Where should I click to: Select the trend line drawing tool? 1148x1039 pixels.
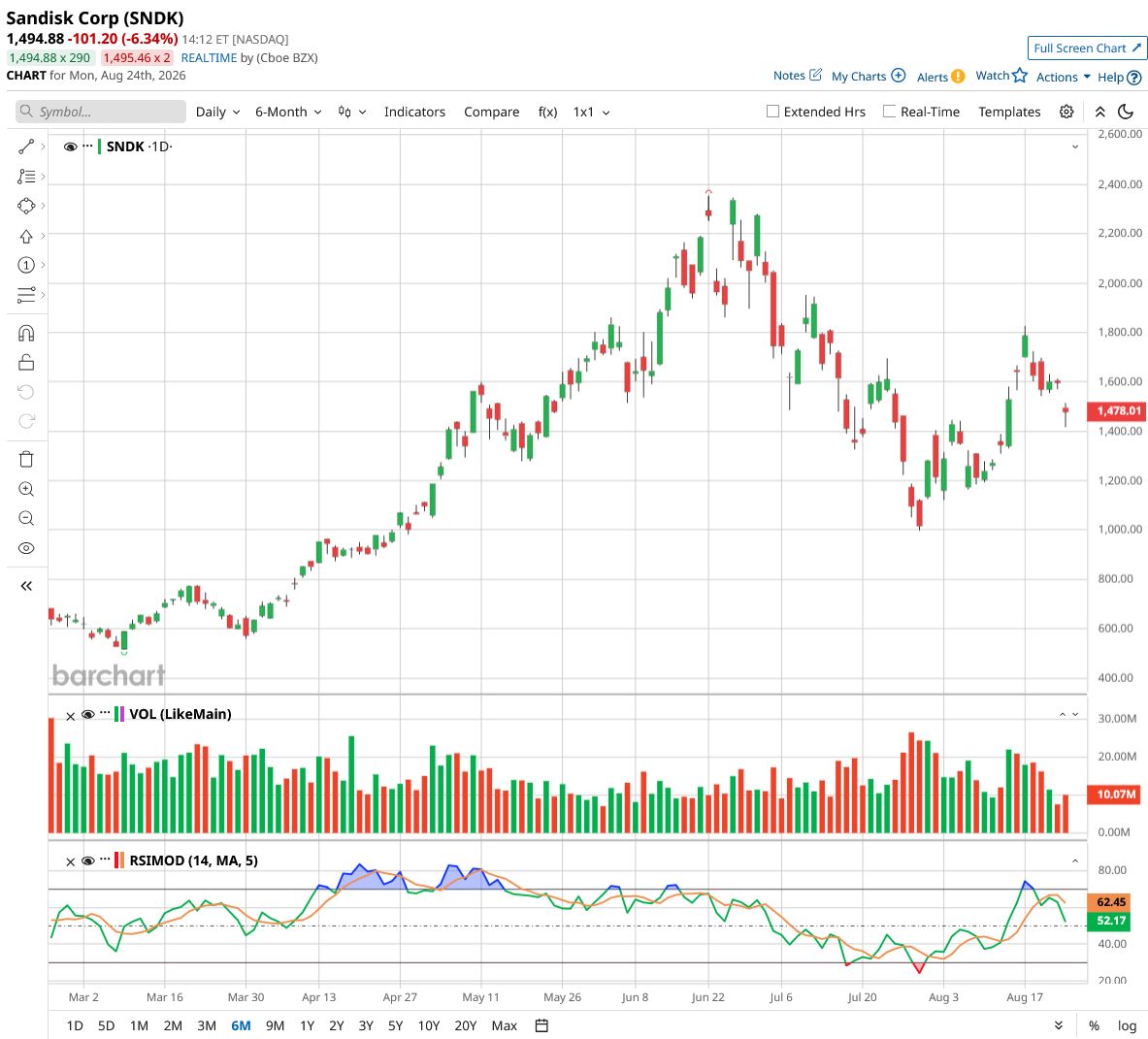[x=26, y=147]
